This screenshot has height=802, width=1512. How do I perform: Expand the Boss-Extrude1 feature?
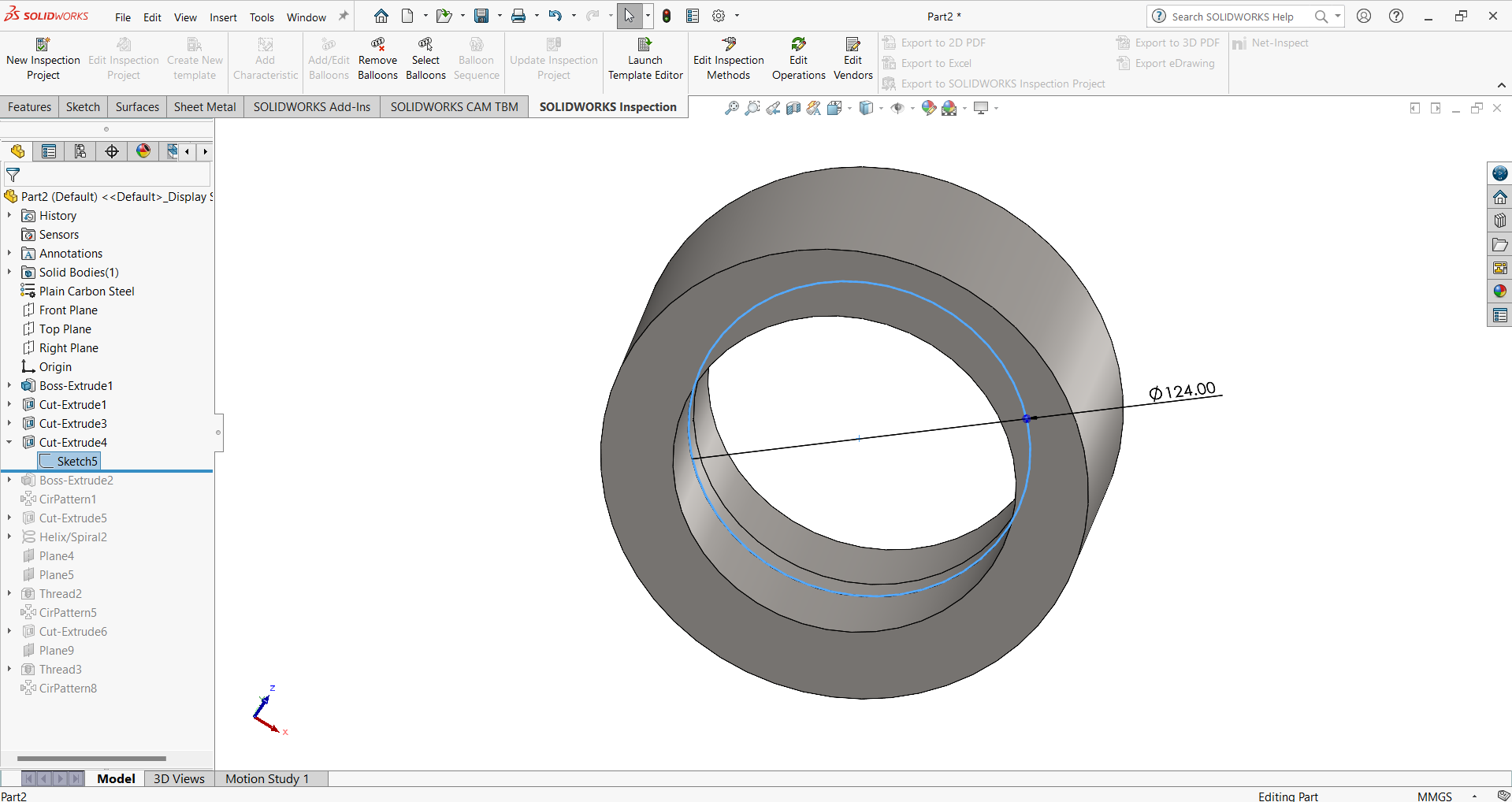(9, 386)
